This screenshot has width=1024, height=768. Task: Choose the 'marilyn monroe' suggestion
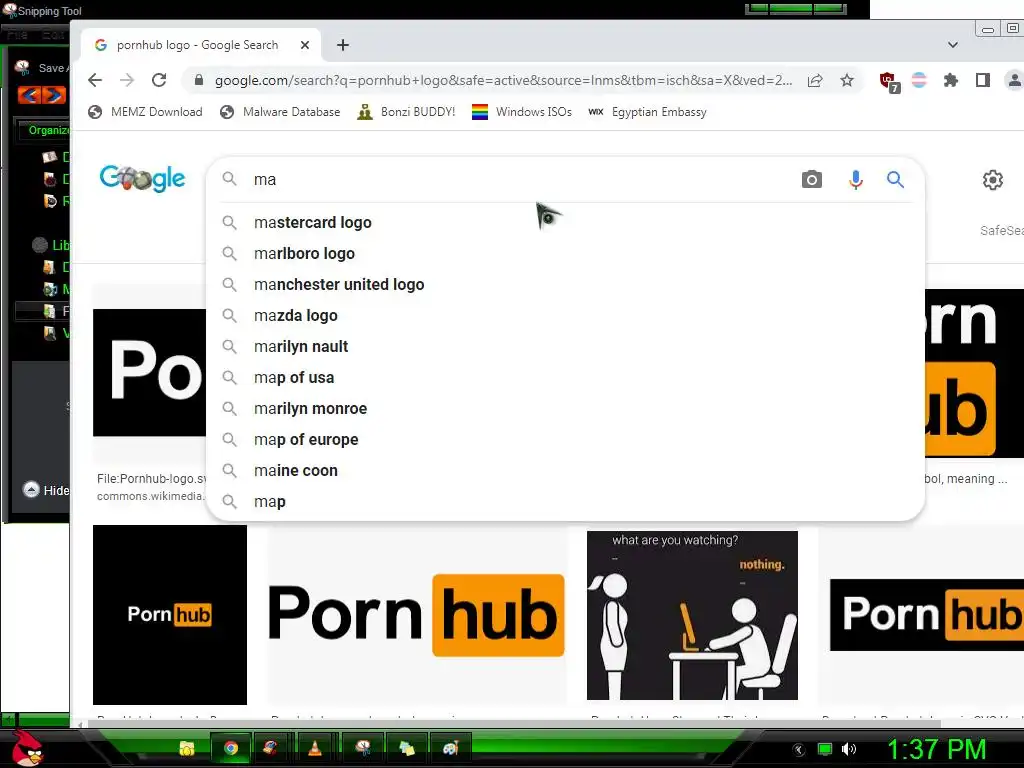click(x=565, y=409)
